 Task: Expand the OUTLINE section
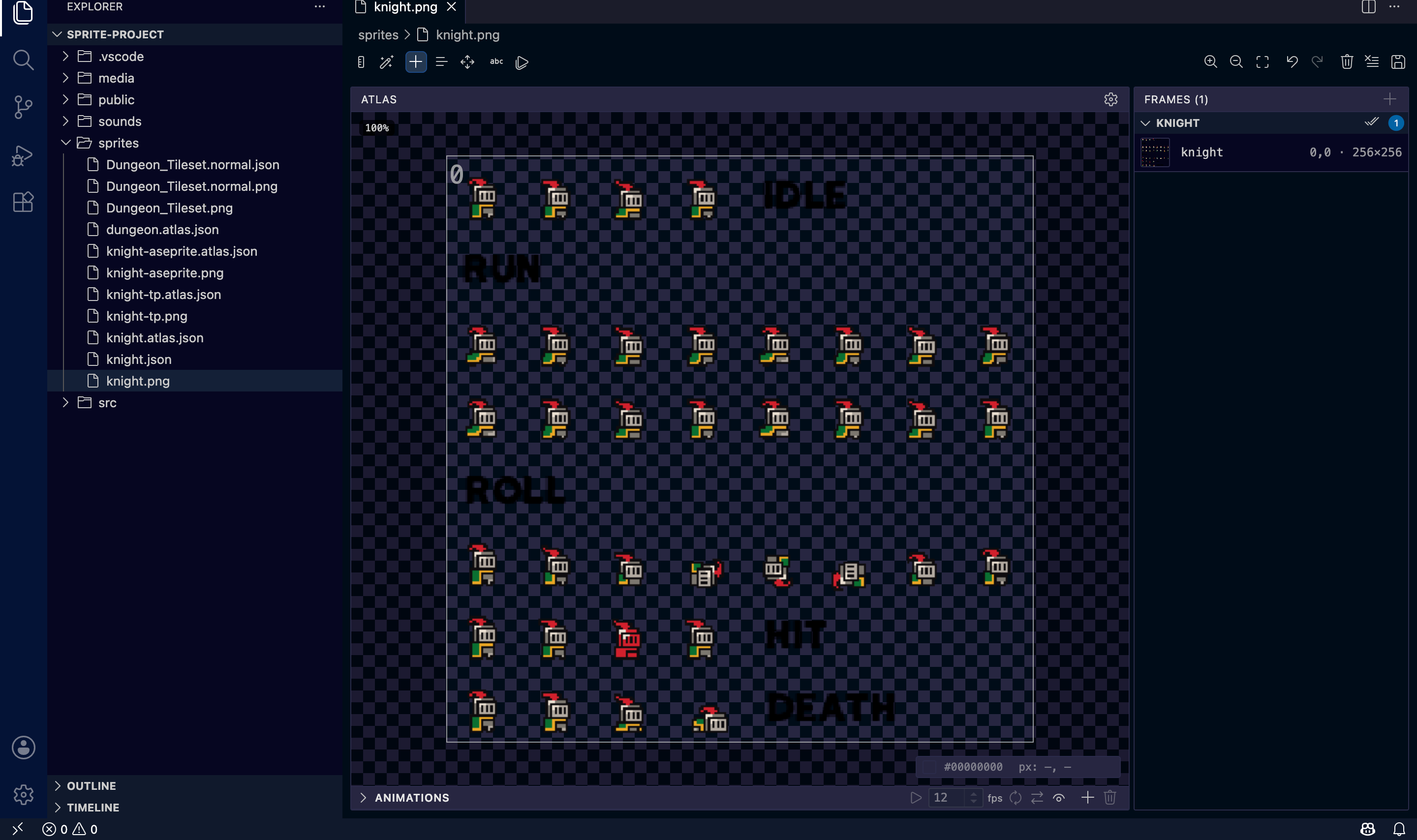[195, 786]
